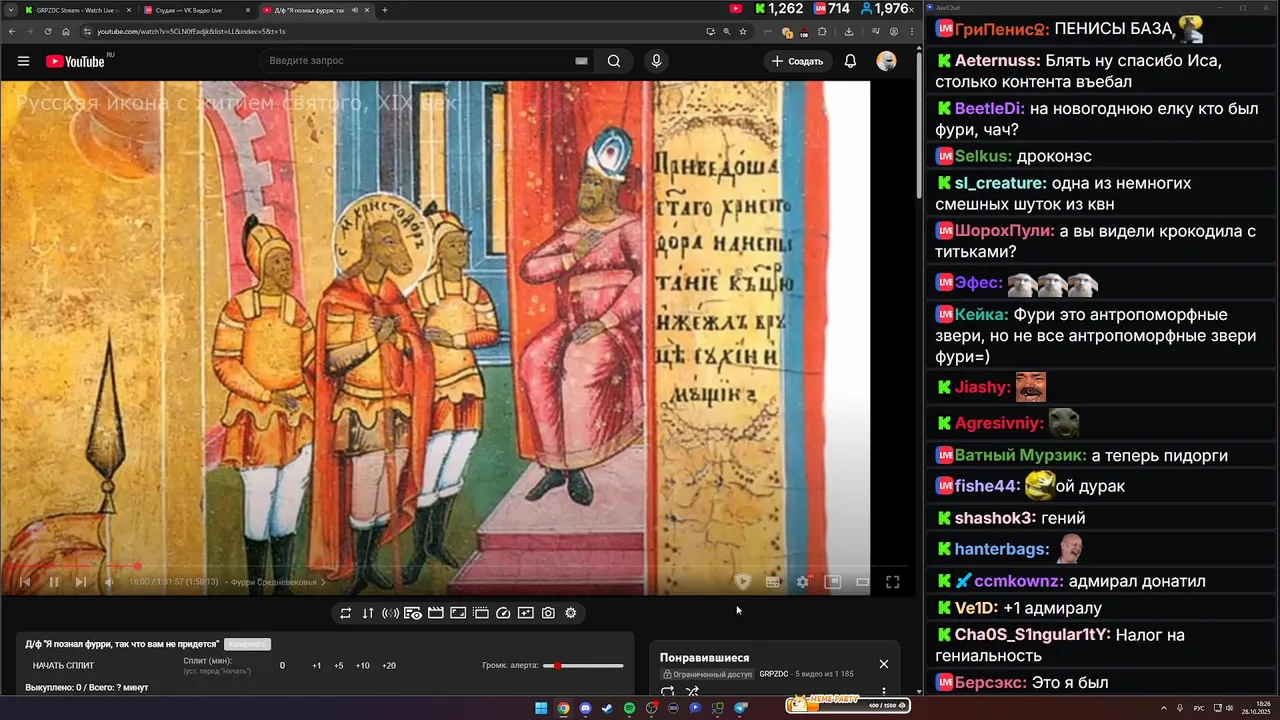Click the audio boost waves icon
Viewport: 1280px width, 720px height.
point(390,613)
